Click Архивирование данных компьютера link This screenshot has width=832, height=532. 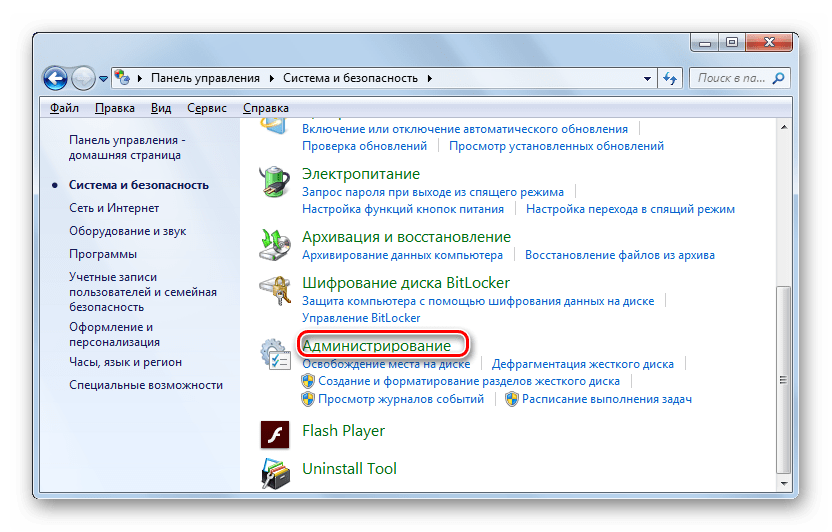coord(402,255)
